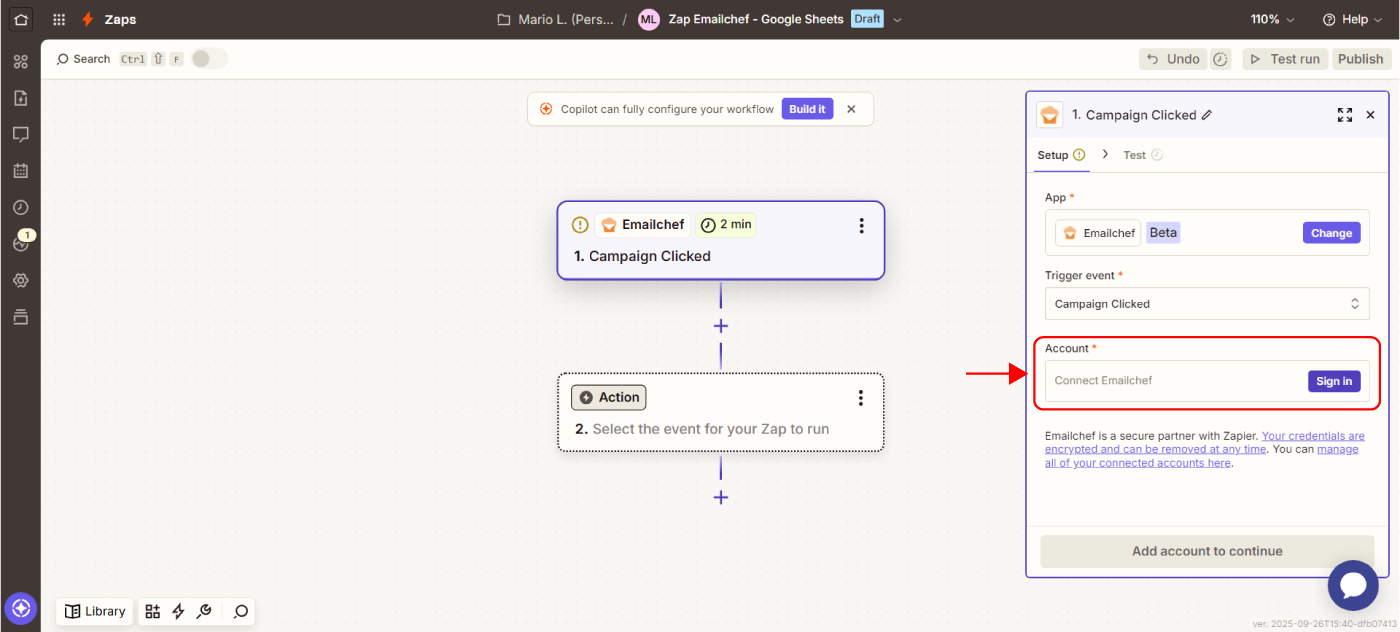This screenshot has height=632, width=1400.
Task: Open the calendar icon in the left sidebar
Action: click(x=20, y=171)
